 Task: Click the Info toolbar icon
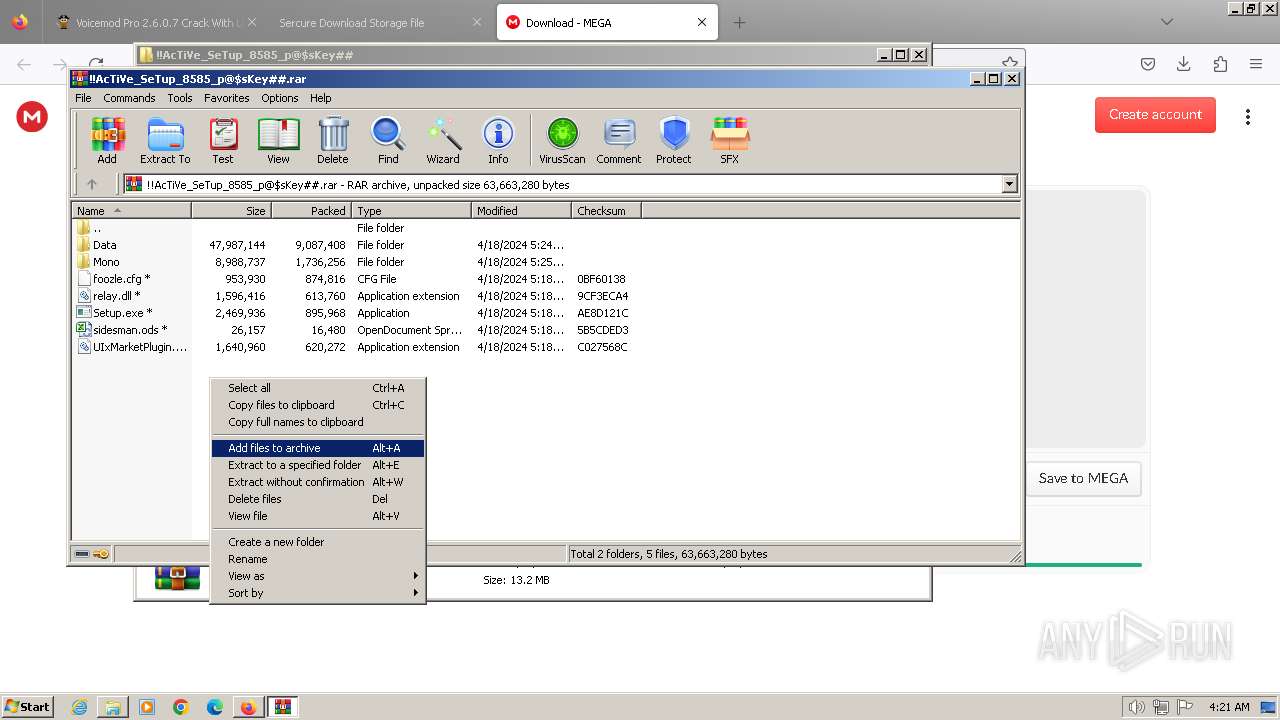pyautogui.click(x=498, y=140)
